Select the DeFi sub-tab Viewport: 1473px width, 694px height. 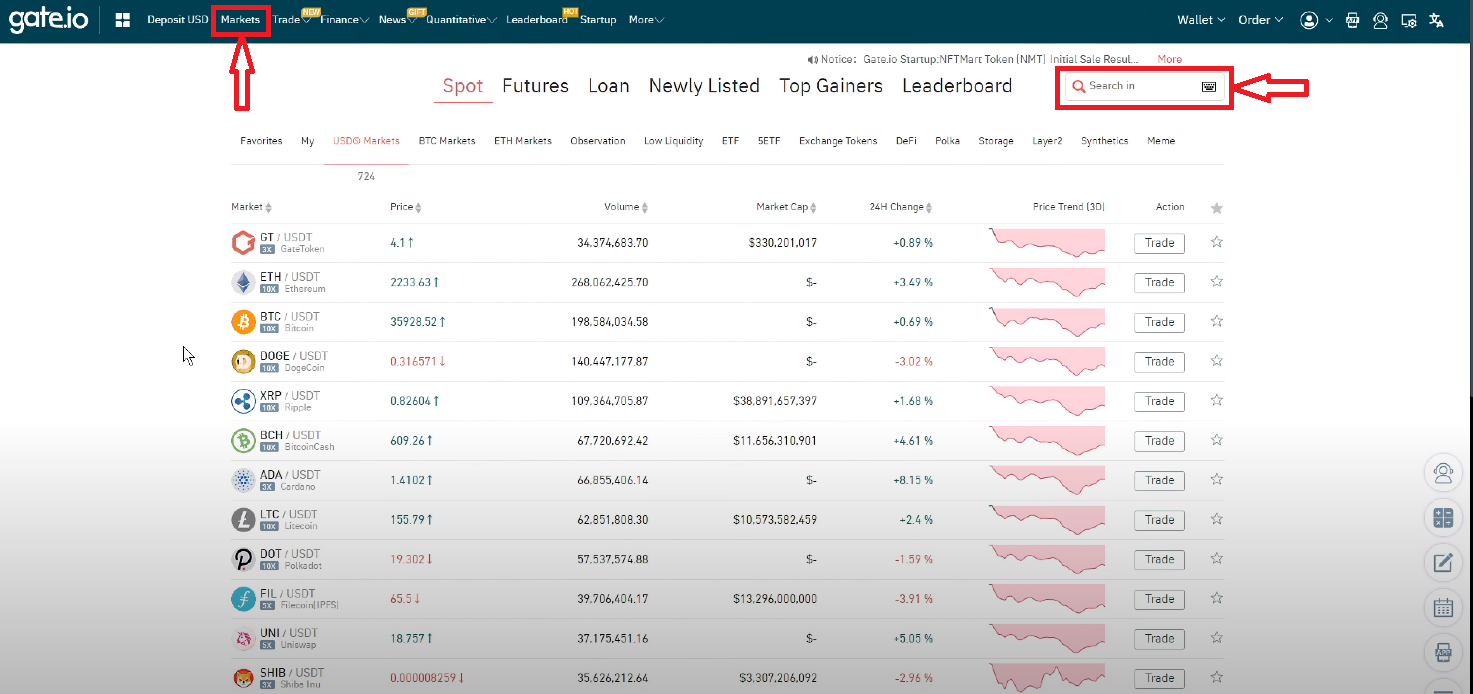(906, 141)
